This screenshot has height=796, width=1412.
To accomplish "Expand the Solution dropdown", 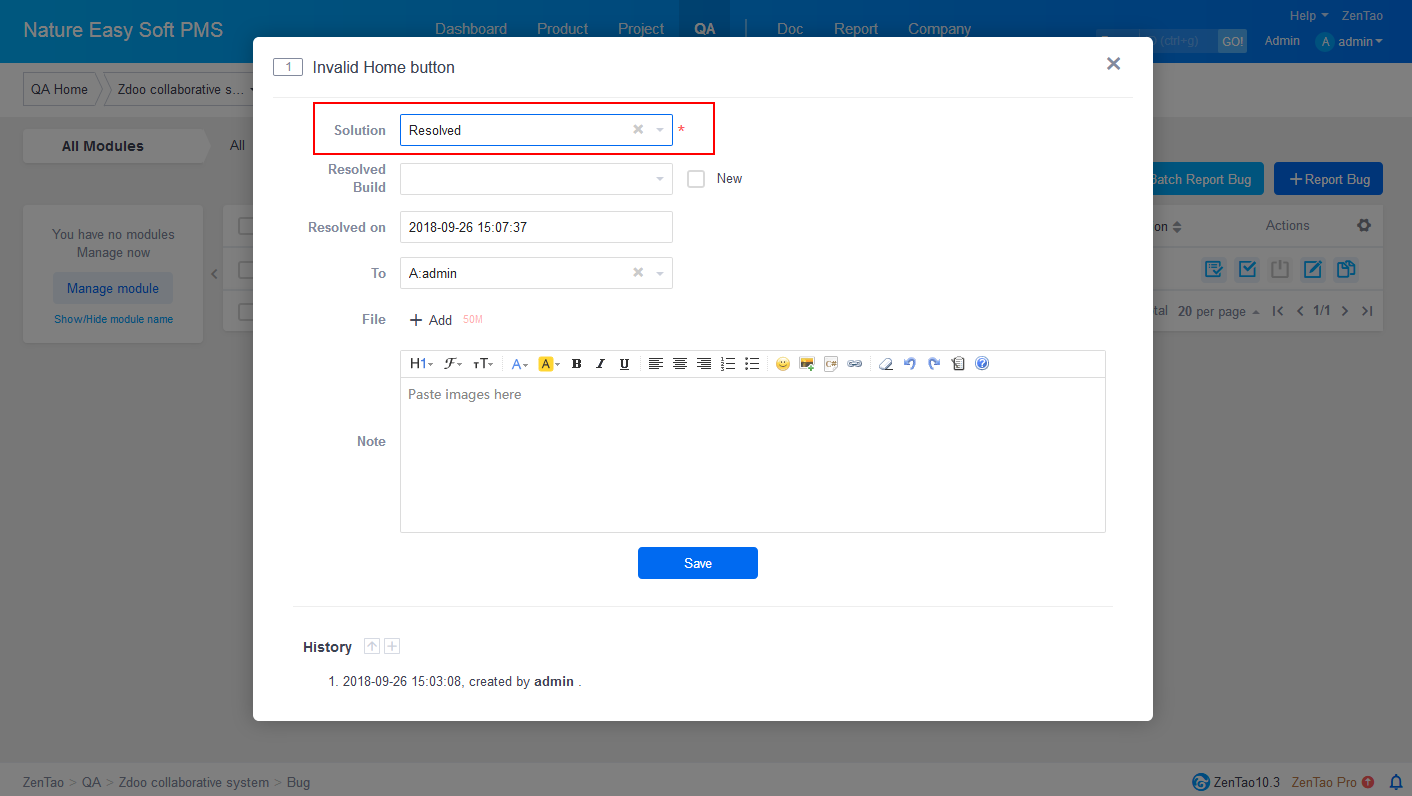I will click(660, 130).
